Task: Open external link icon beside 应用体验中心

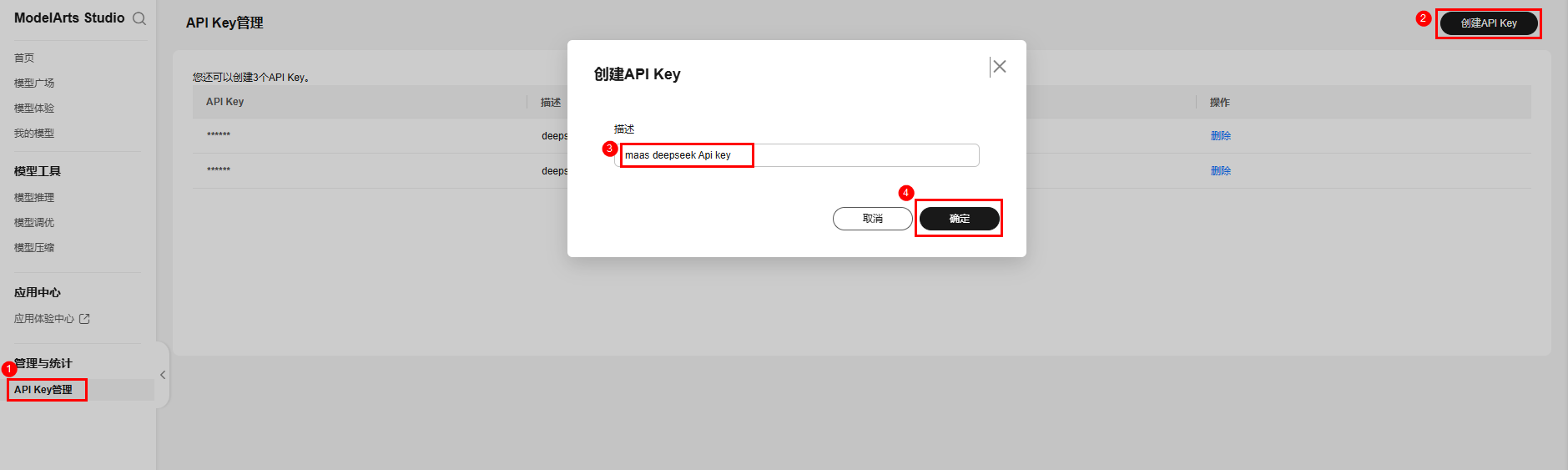Action: (84, 319)
